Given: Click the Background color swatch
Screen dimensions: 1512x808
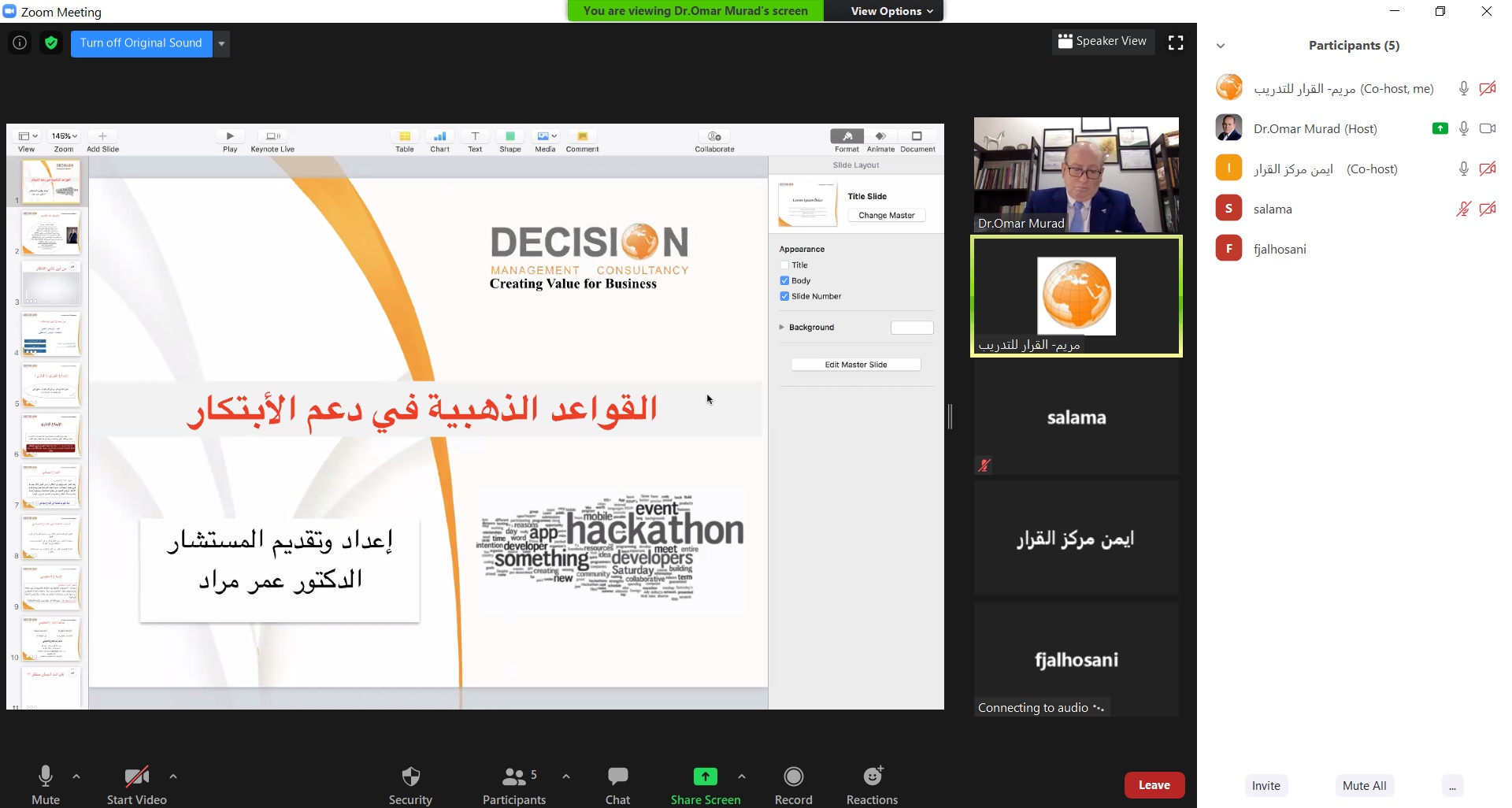Looking at the screenshot, I should [x=912, y=328].
